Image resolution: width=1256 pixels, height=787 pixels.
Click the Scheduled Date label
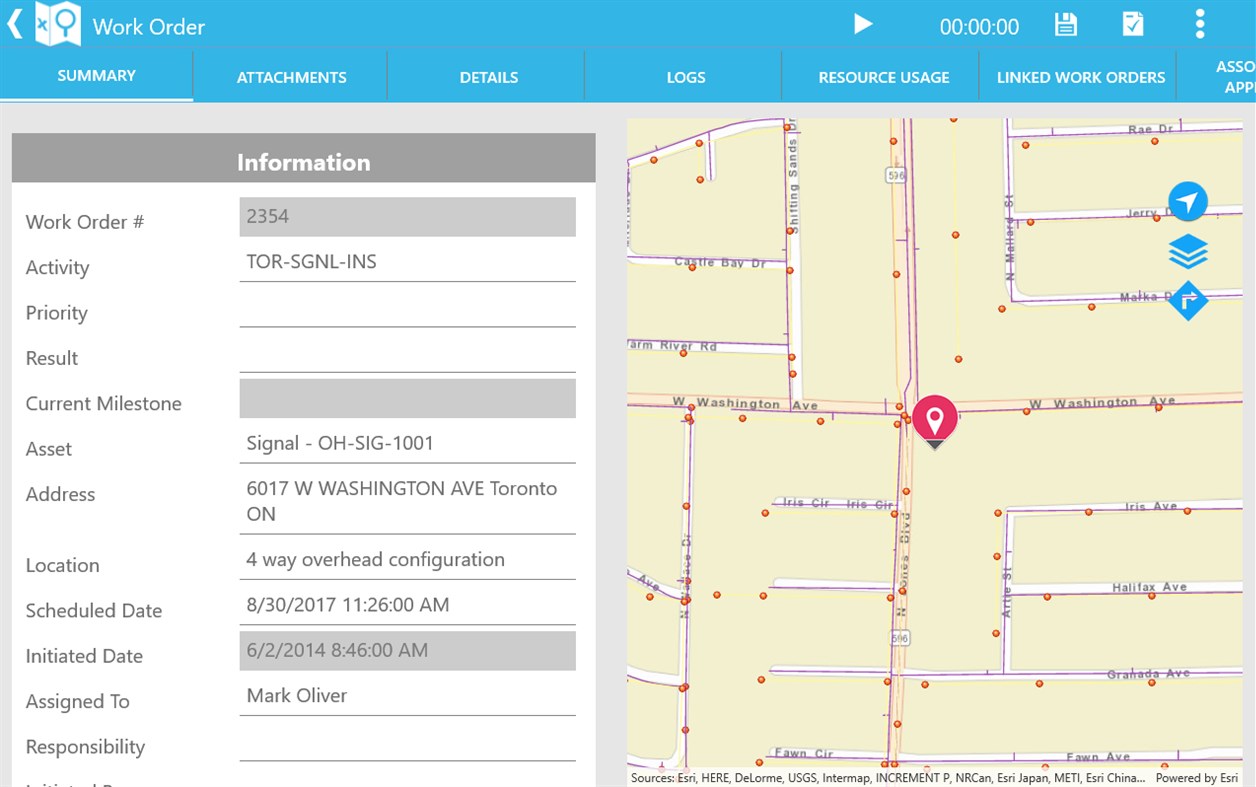94,611
